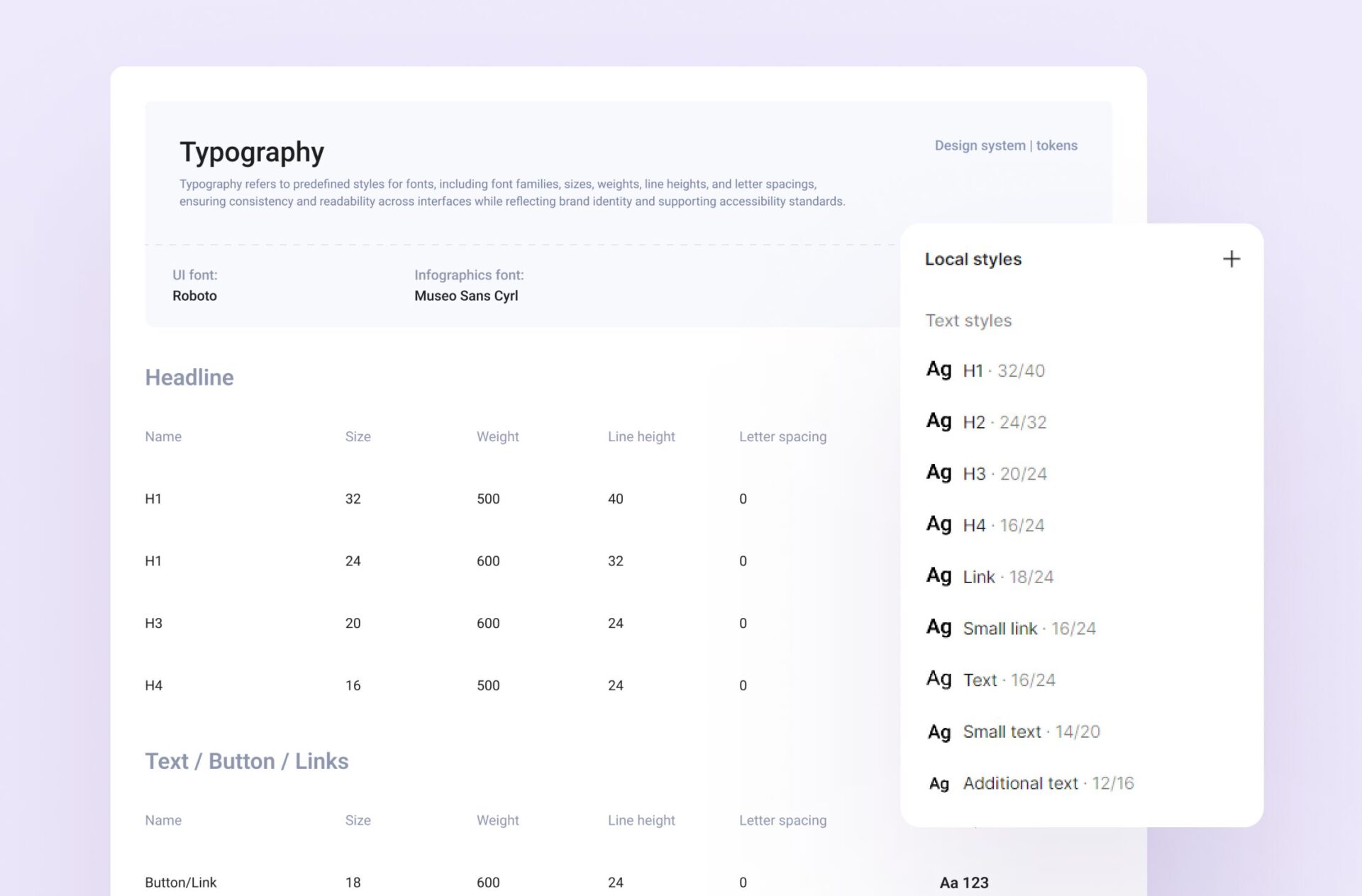Click the Local styles panel title
The width and height of the screenshot is (1362, 896).
coord(973,260)
